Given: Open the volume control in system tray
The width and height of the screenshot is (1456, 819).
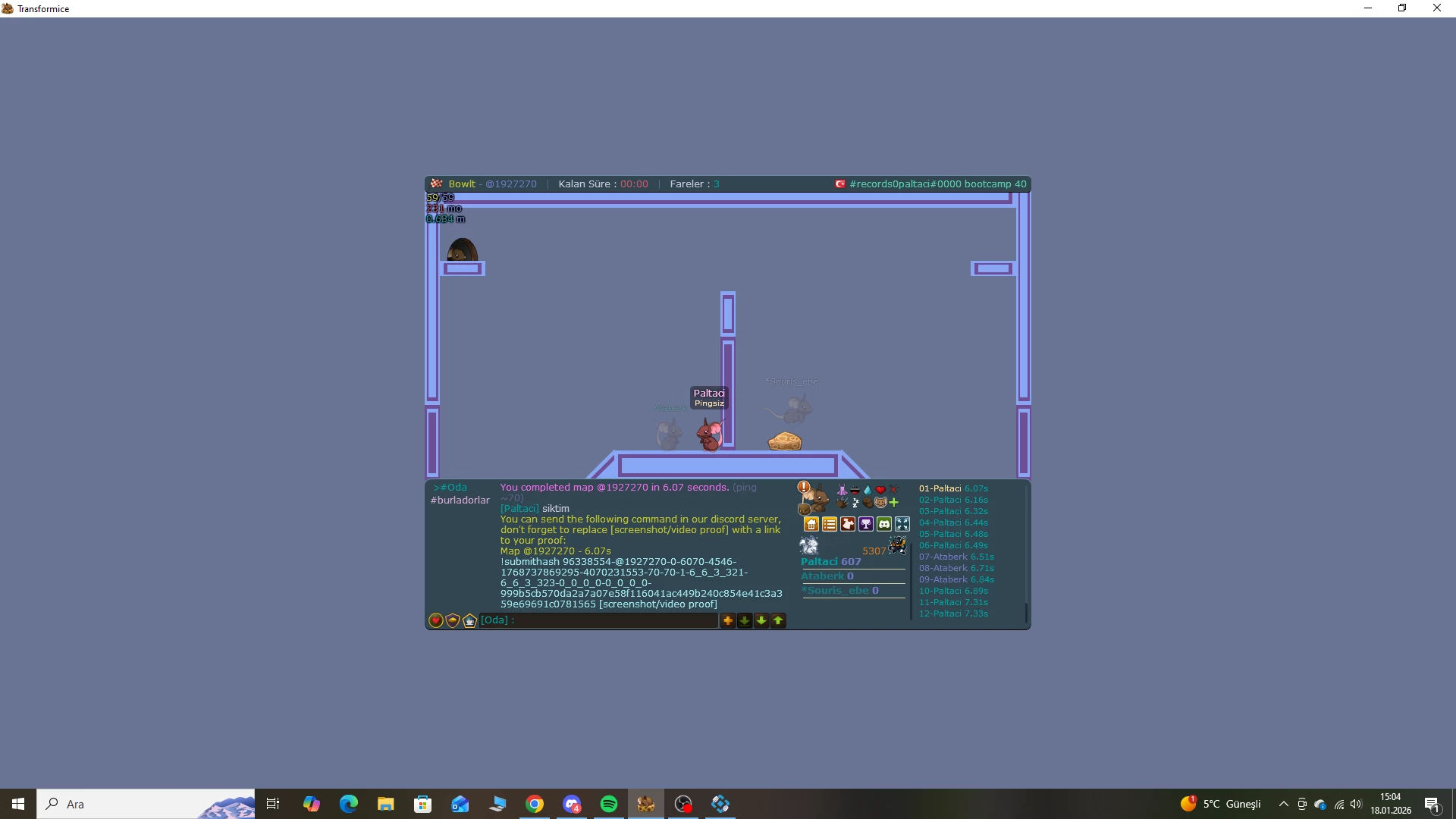Looking at the screenshot, I should click(x=1357, y=804).
